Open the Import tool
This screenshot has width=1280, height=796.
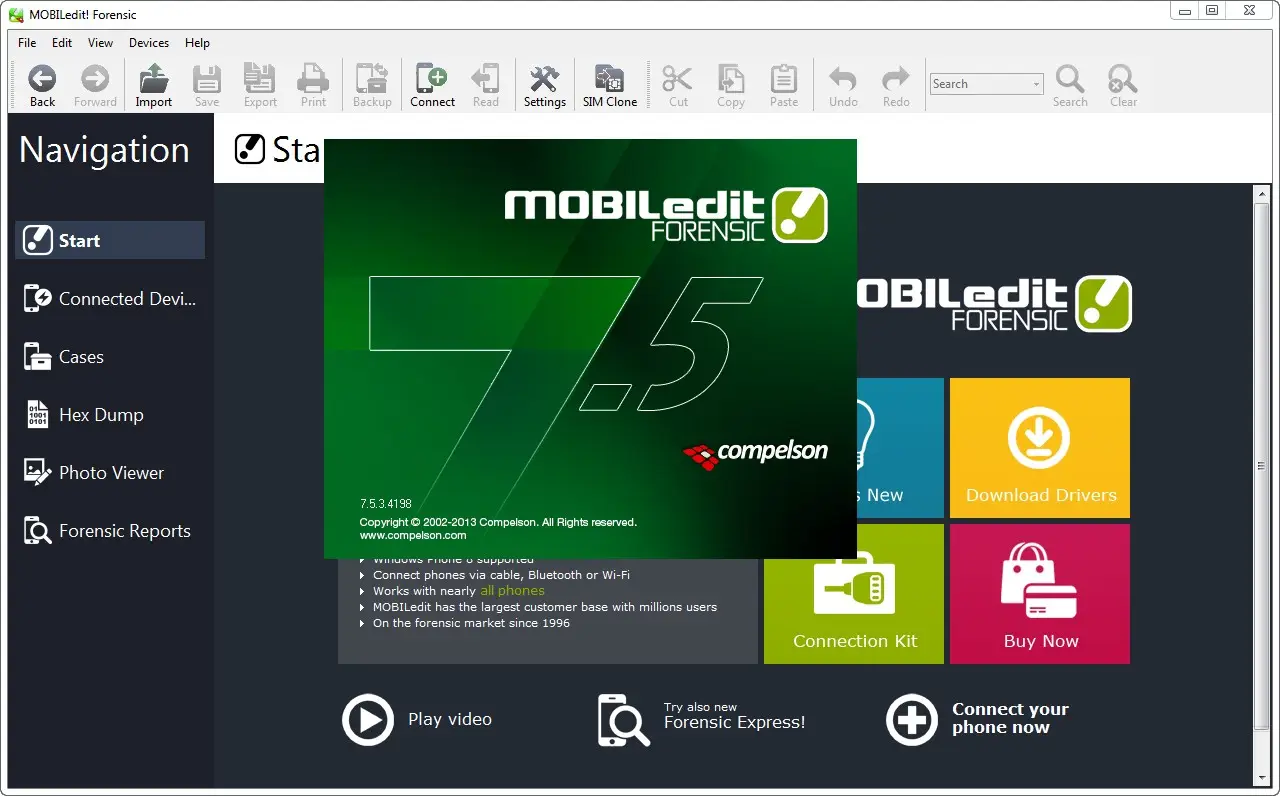coord(154,86)
